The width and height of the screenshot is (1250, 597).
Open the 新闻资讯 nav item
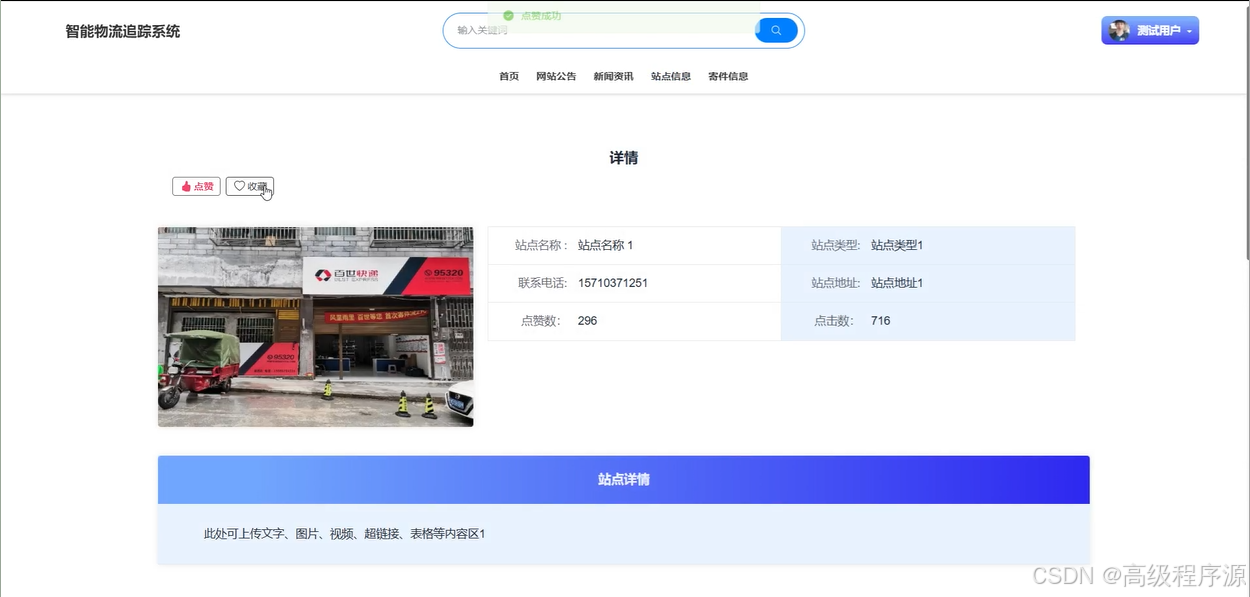point(613,76)
